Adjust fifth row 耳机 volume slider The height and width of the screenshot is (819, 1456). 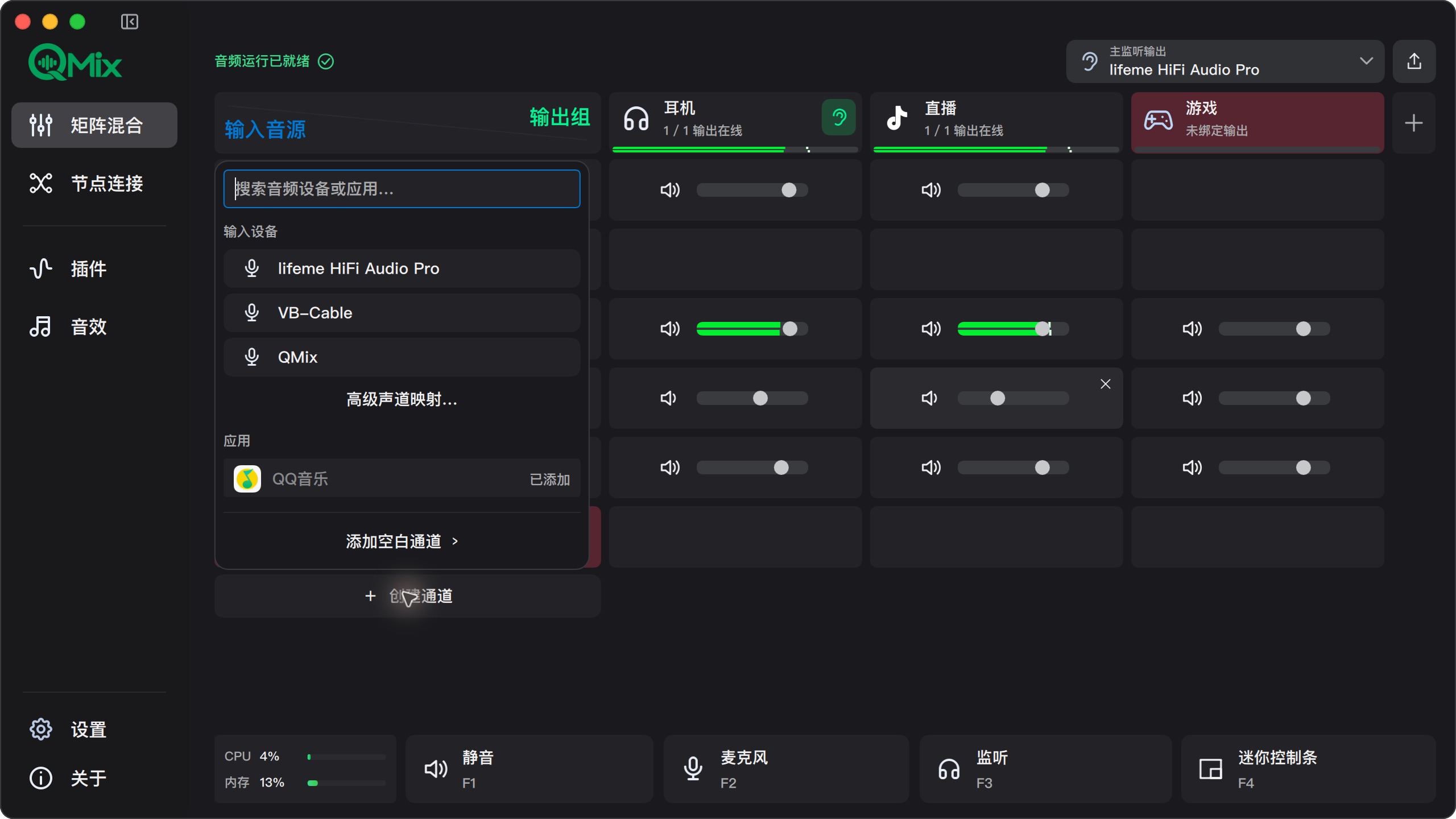click(x=752, y=468)
